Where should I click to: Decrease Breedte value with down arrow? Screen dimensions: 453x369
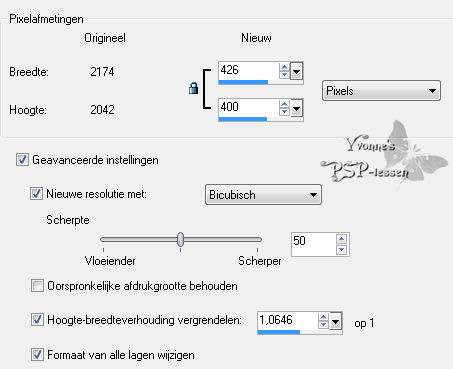point(284,75)
